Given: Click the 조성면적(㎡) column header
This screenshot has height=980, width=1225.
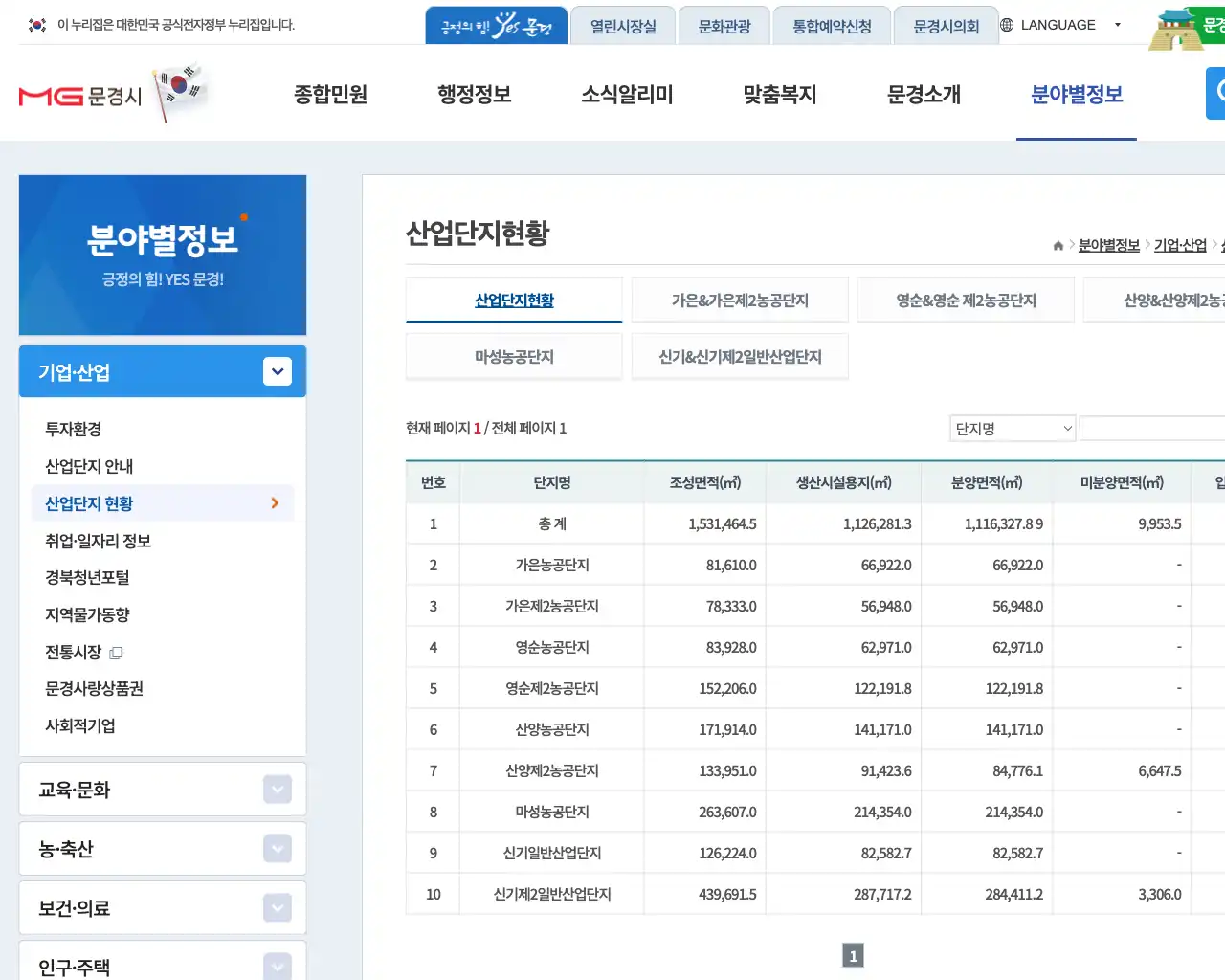Looking at the screenshot, I should coord(705,482).
